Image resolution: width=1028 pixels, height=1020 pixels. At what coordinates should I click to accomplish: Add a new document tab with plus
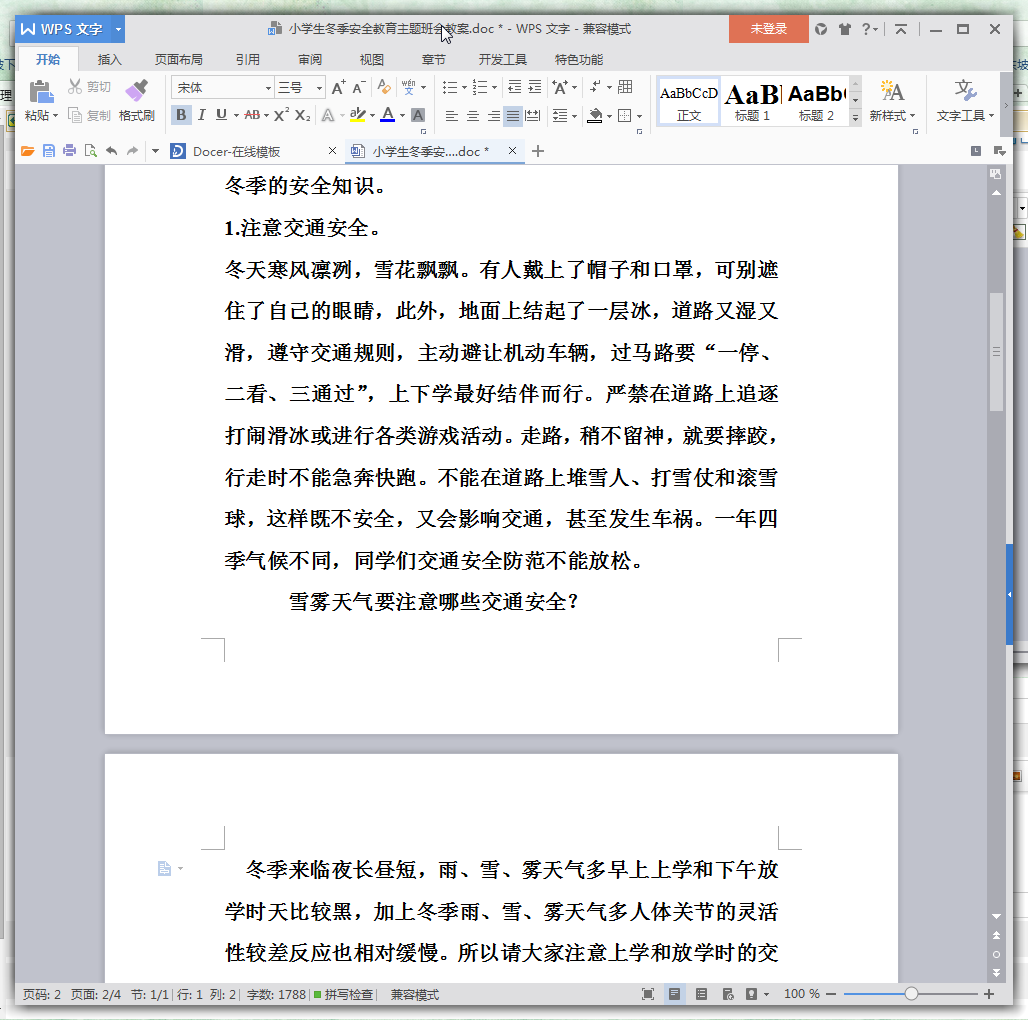click(x=538, y=151)
